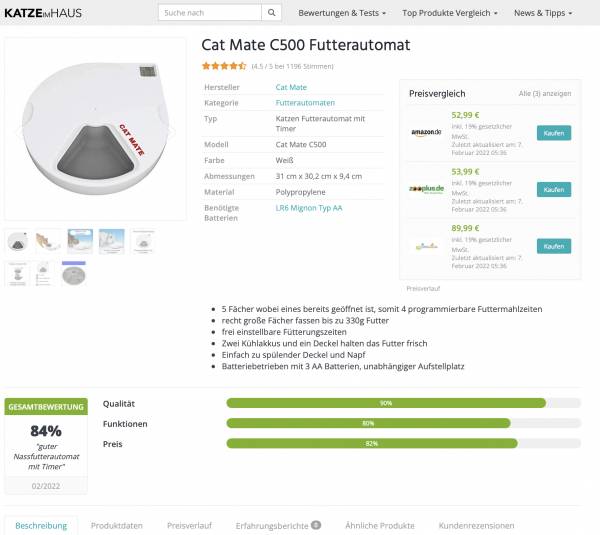This screenshot has width=600, height=535.
Task: Open the Bewertungen & Tests dropdown
Action: tap(342, 13)
